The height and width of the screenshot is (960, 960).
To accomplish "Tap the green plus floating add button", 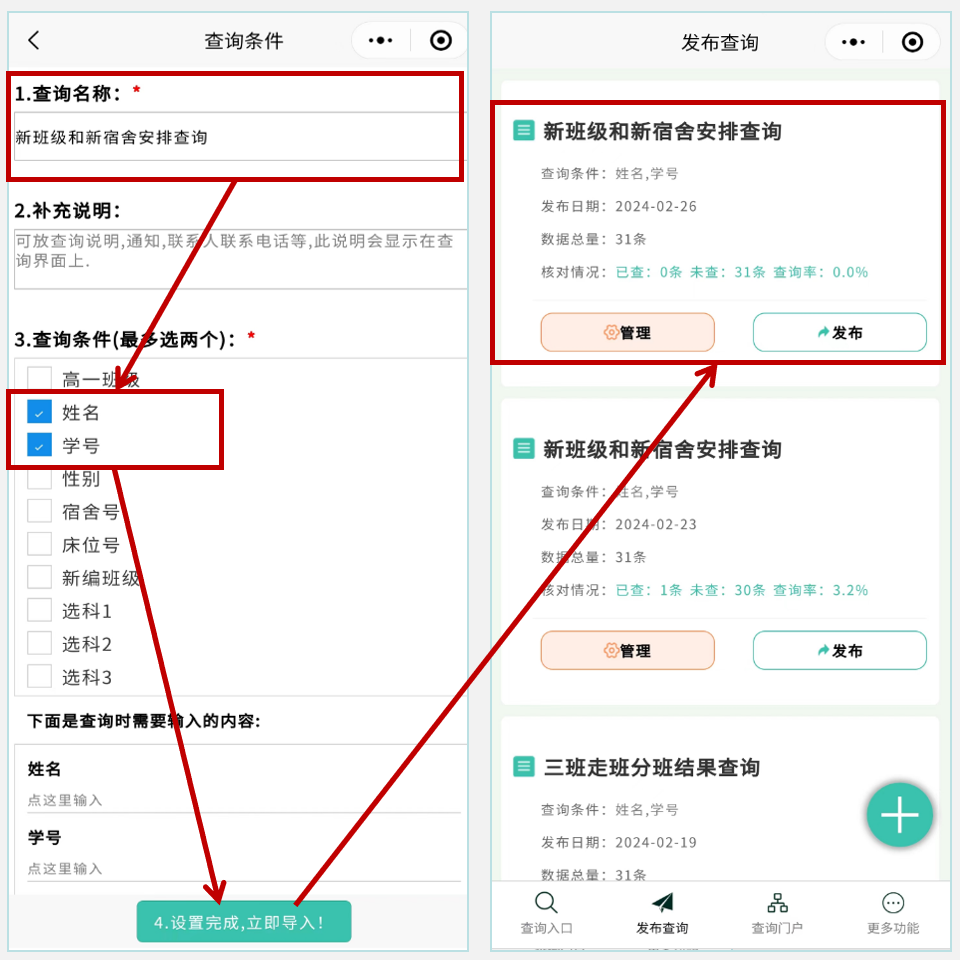I will [899, 815].
